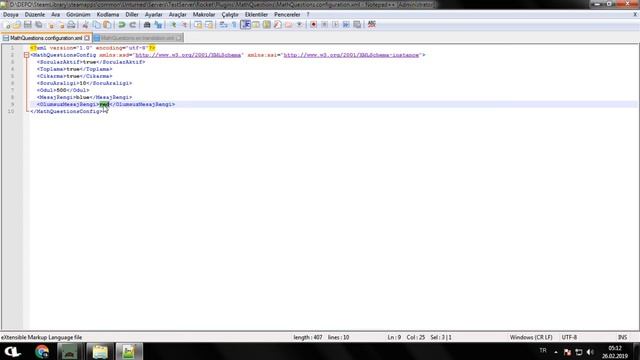The height and width of the screenshot is (360, 640).
Task: Close the inactive translation.xml tab
Action: tap(179, 38)
